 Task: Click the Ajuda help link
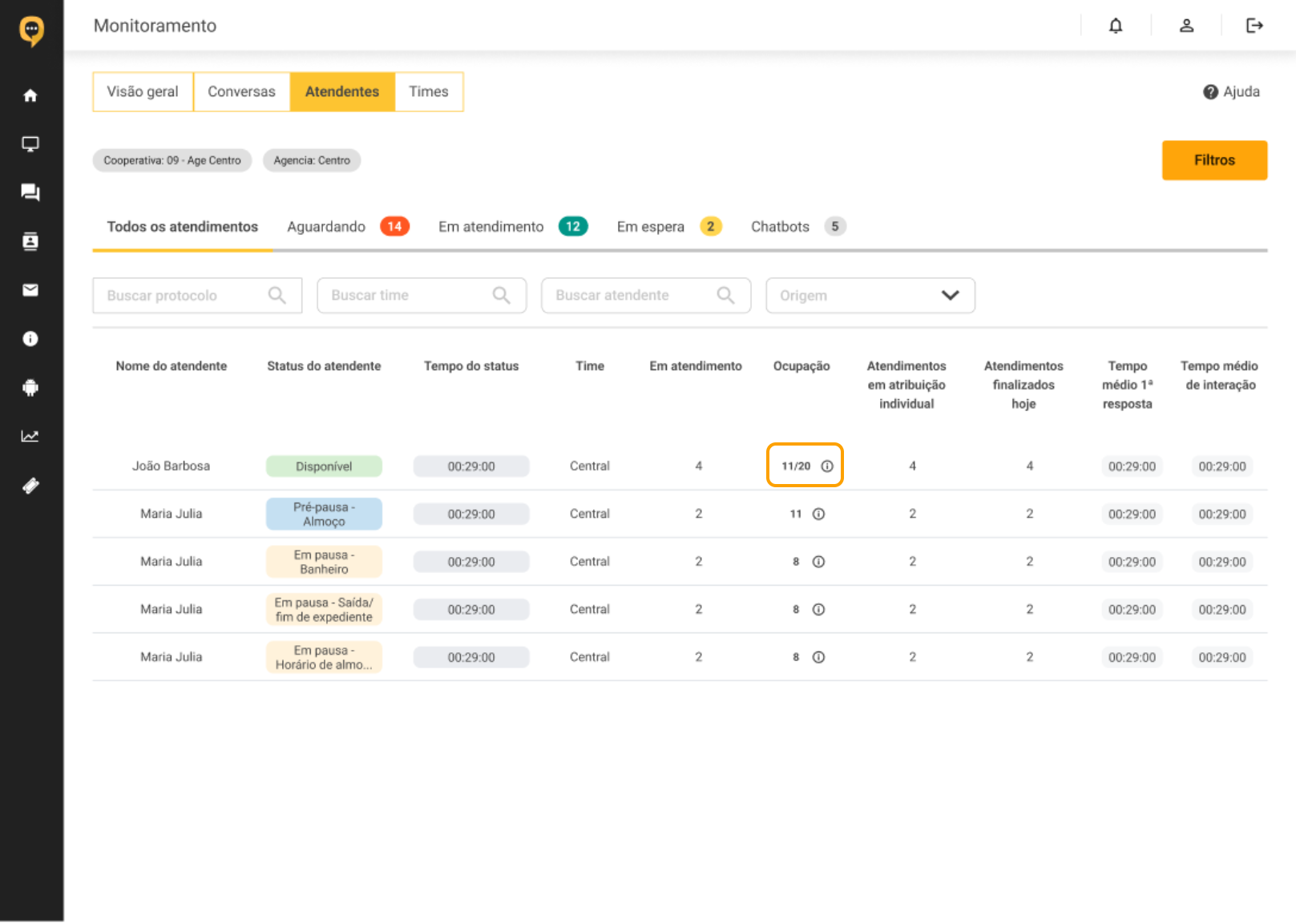coord(1232,92)
